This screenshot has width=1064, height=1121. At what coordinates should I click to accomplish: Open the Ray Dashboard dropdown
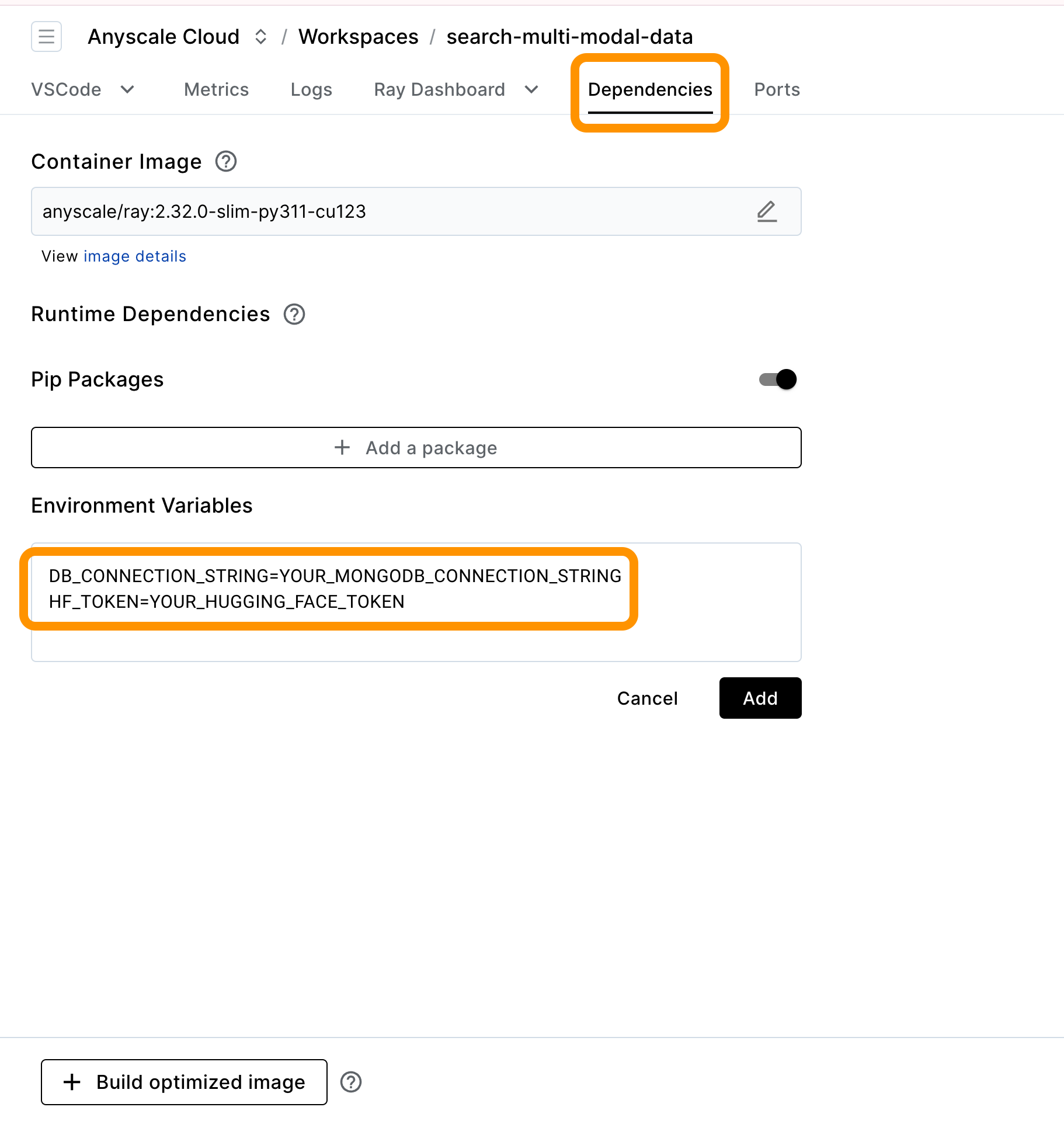click(530, 89)
